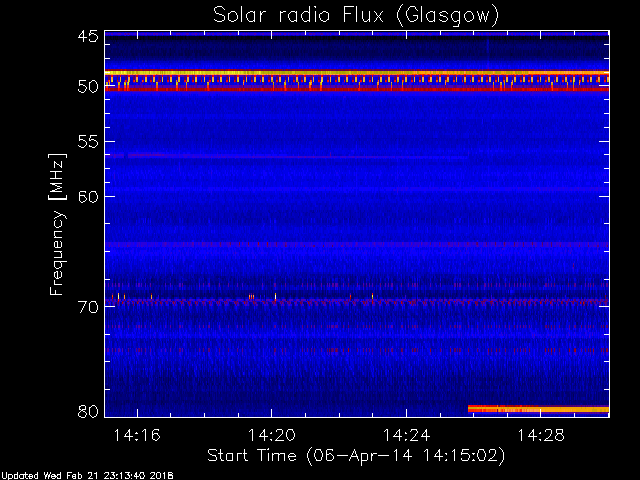Click the orange-yellow band near 80 MHz
Image resolution: width=640 pixels, height=480 pixels.
click(x=538, y=409)
